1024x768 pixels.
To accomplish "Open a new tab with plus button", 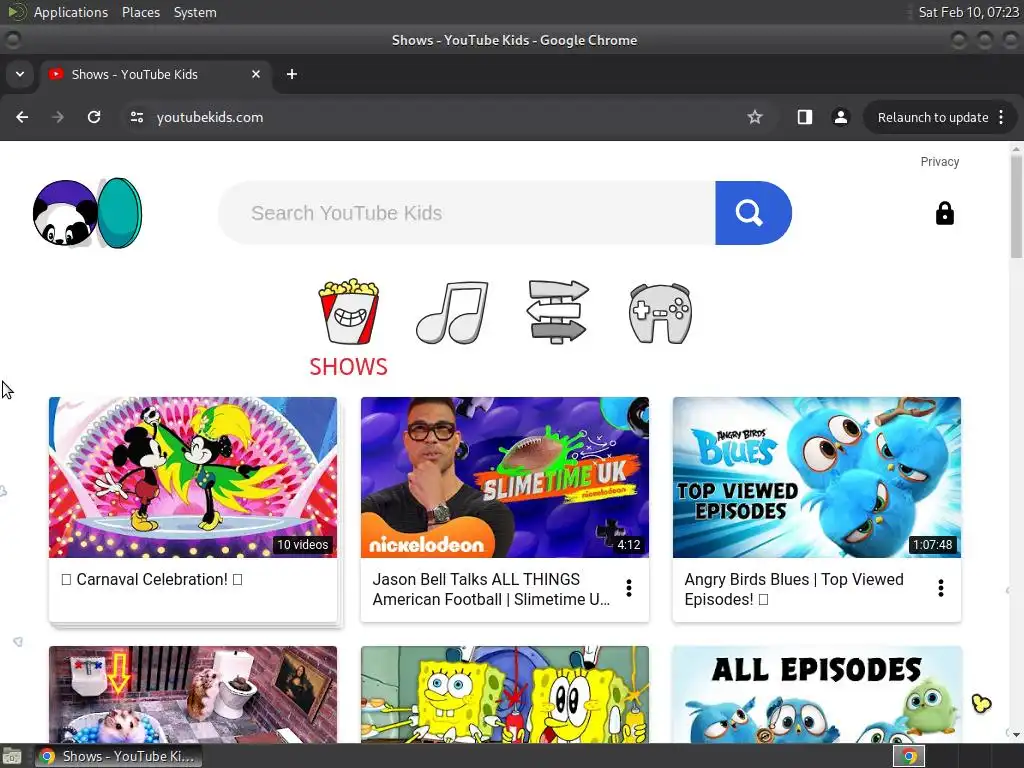I will (x=292, y=74).
